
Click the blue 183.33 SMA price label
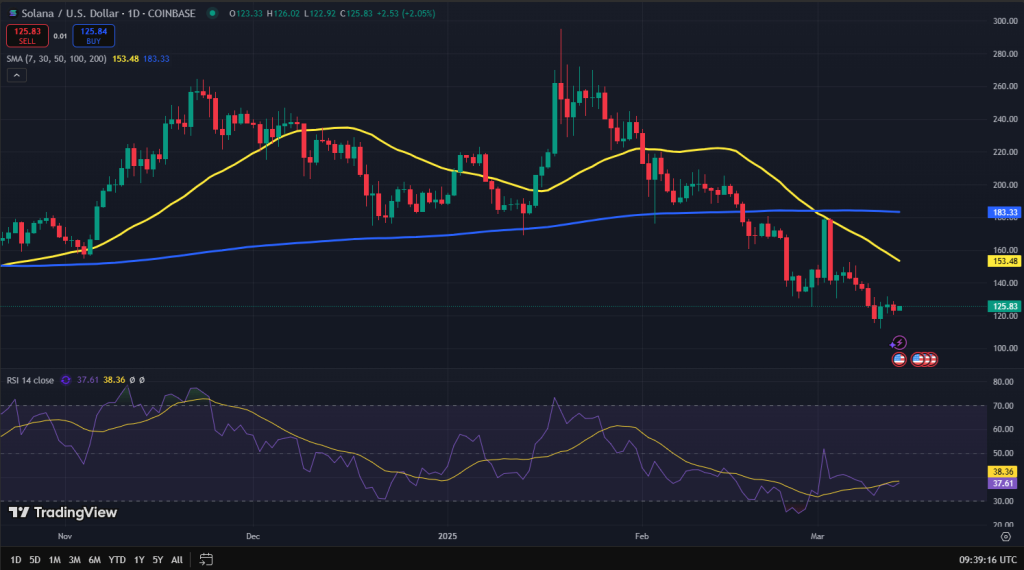click(x=1004, y=212)
